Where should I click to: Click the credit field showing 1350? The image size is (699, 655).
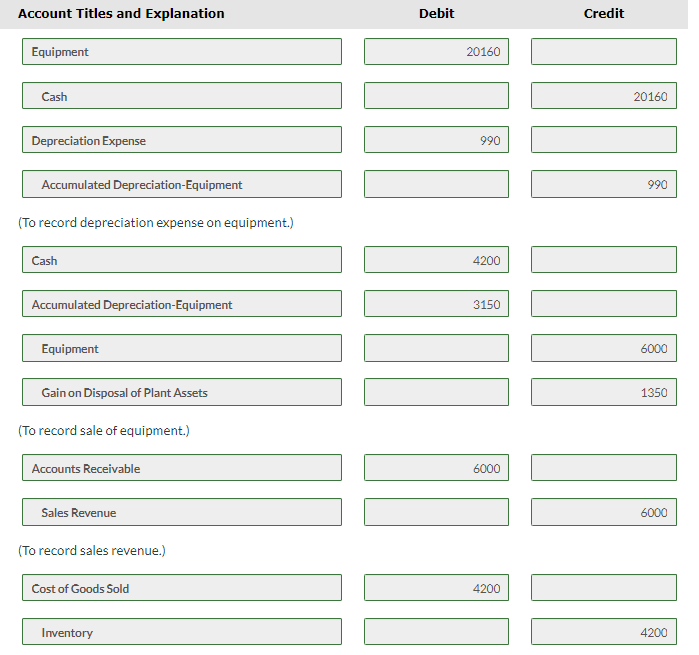click(x=604, y=392)
